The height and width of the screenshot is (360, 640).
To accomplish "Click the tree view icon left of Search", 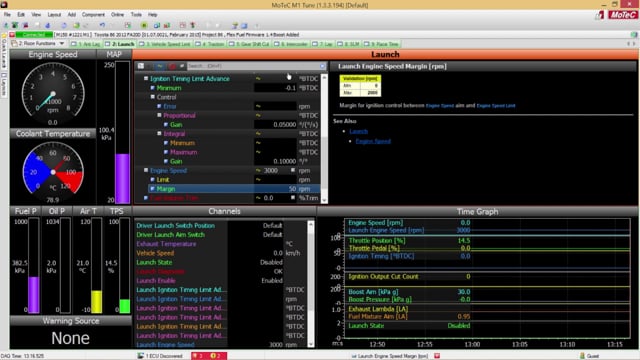I will click(141, 66).
